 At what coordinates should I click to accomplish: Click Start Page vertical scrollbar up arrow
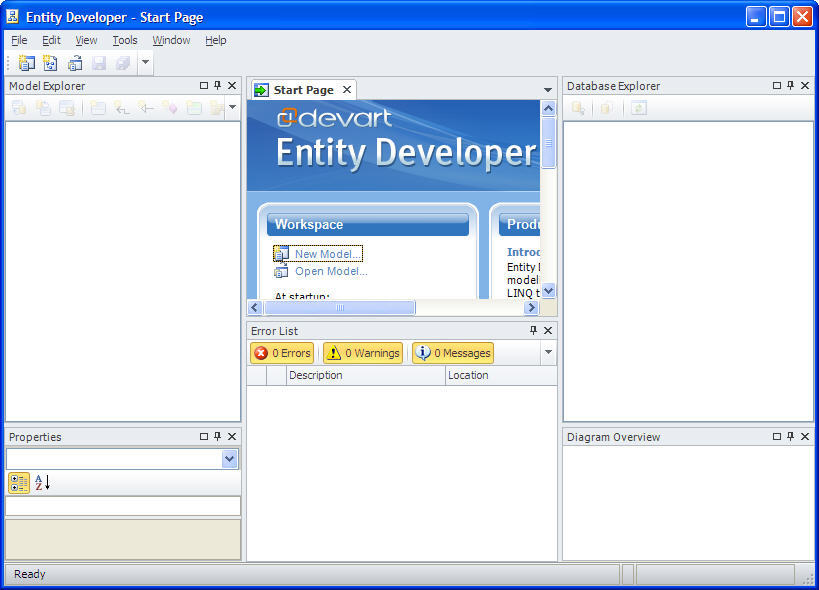[548, 109]
